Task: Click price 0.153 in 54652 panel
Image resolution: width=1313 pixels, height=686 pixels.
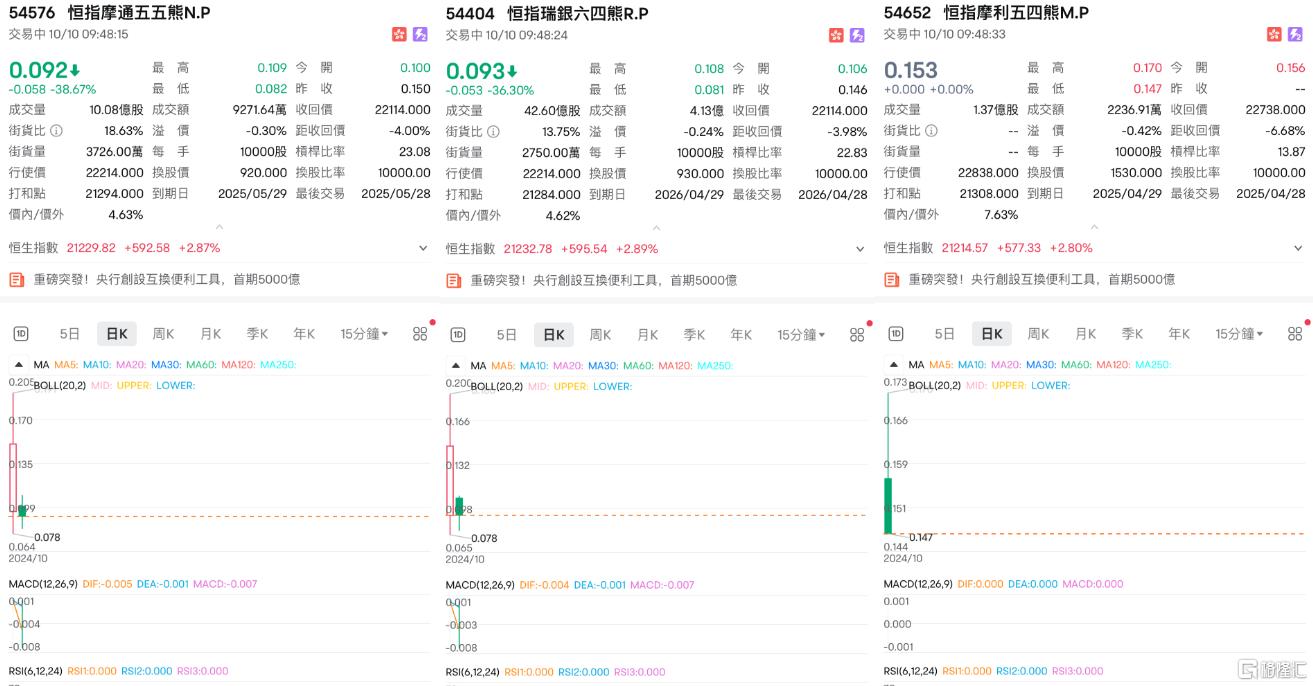Action: (x=911, y=70)
